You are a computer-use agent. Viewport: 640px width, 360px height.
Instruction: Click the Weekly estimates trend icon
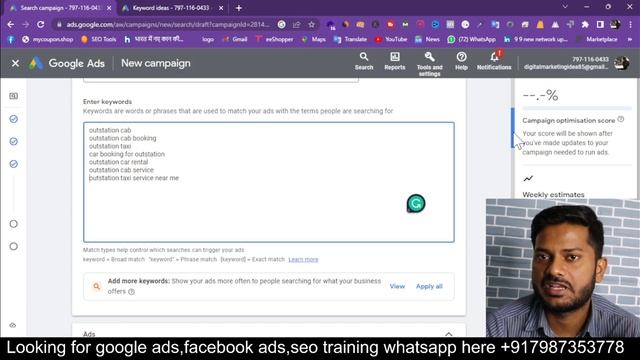(528, 178)
